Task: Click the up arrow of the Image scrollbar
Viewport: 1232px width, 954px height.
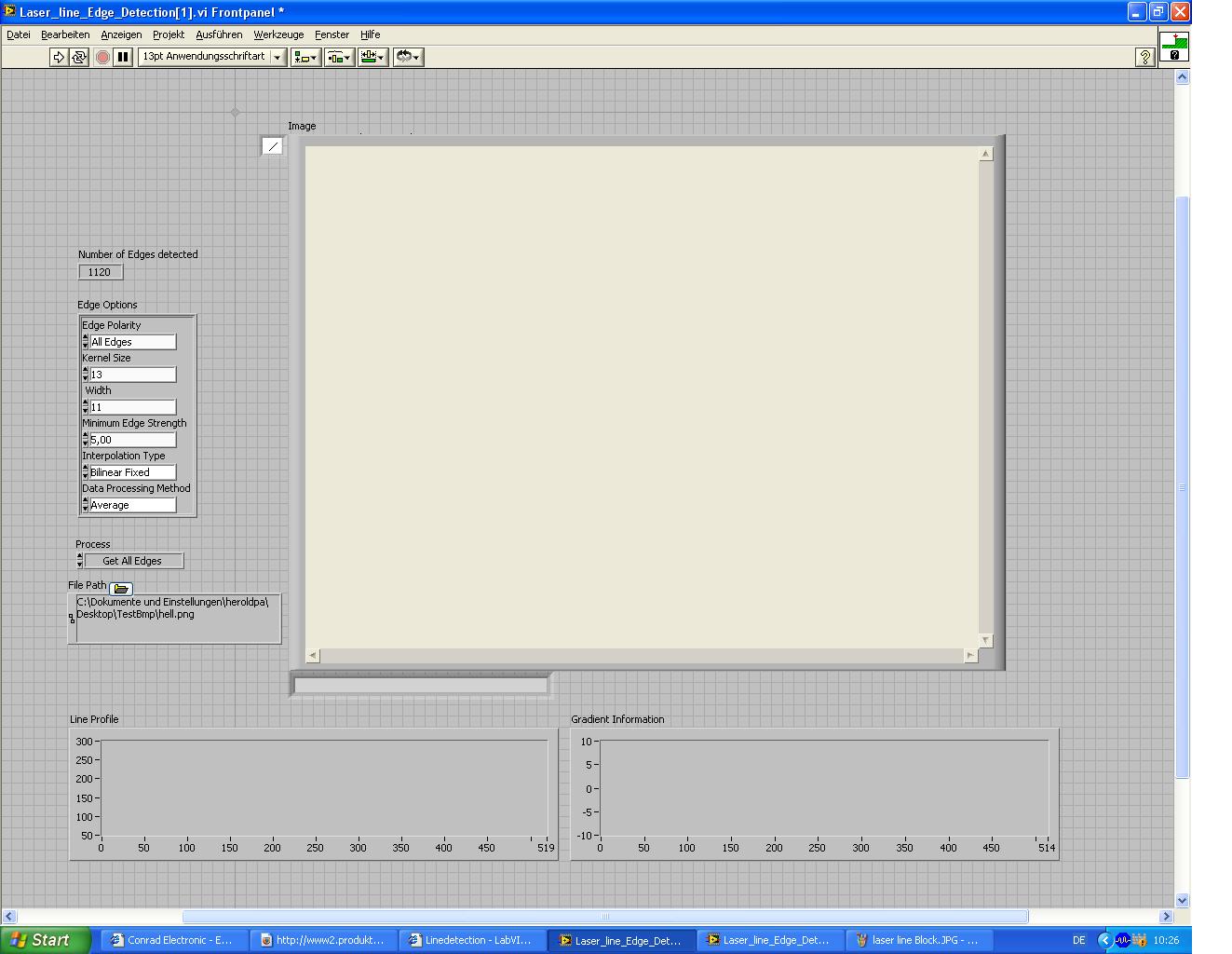Action: point(986,154)
